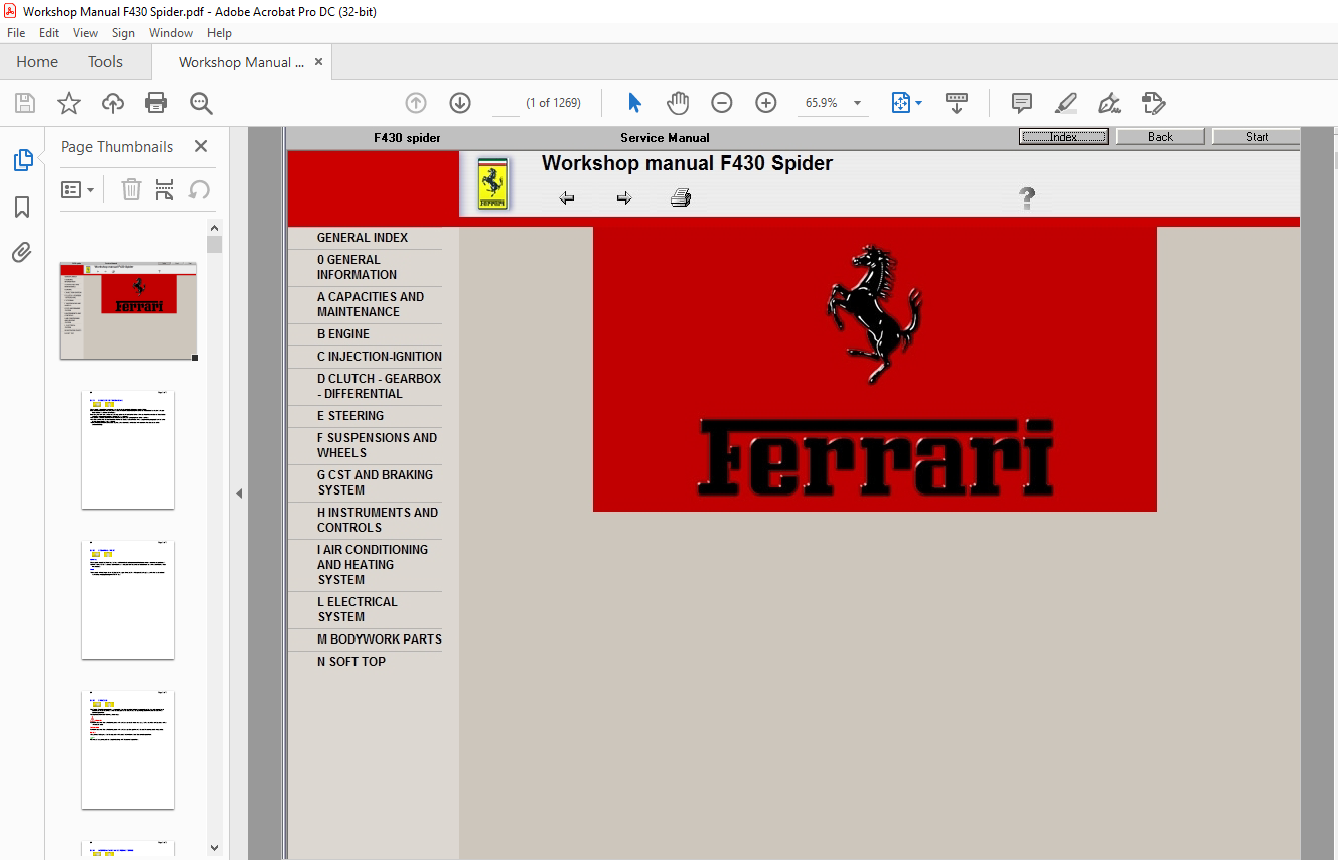This screenshot has height=860, width=1338.
Task: Open the Bookmarks panel icon
Action: point(22,207)
